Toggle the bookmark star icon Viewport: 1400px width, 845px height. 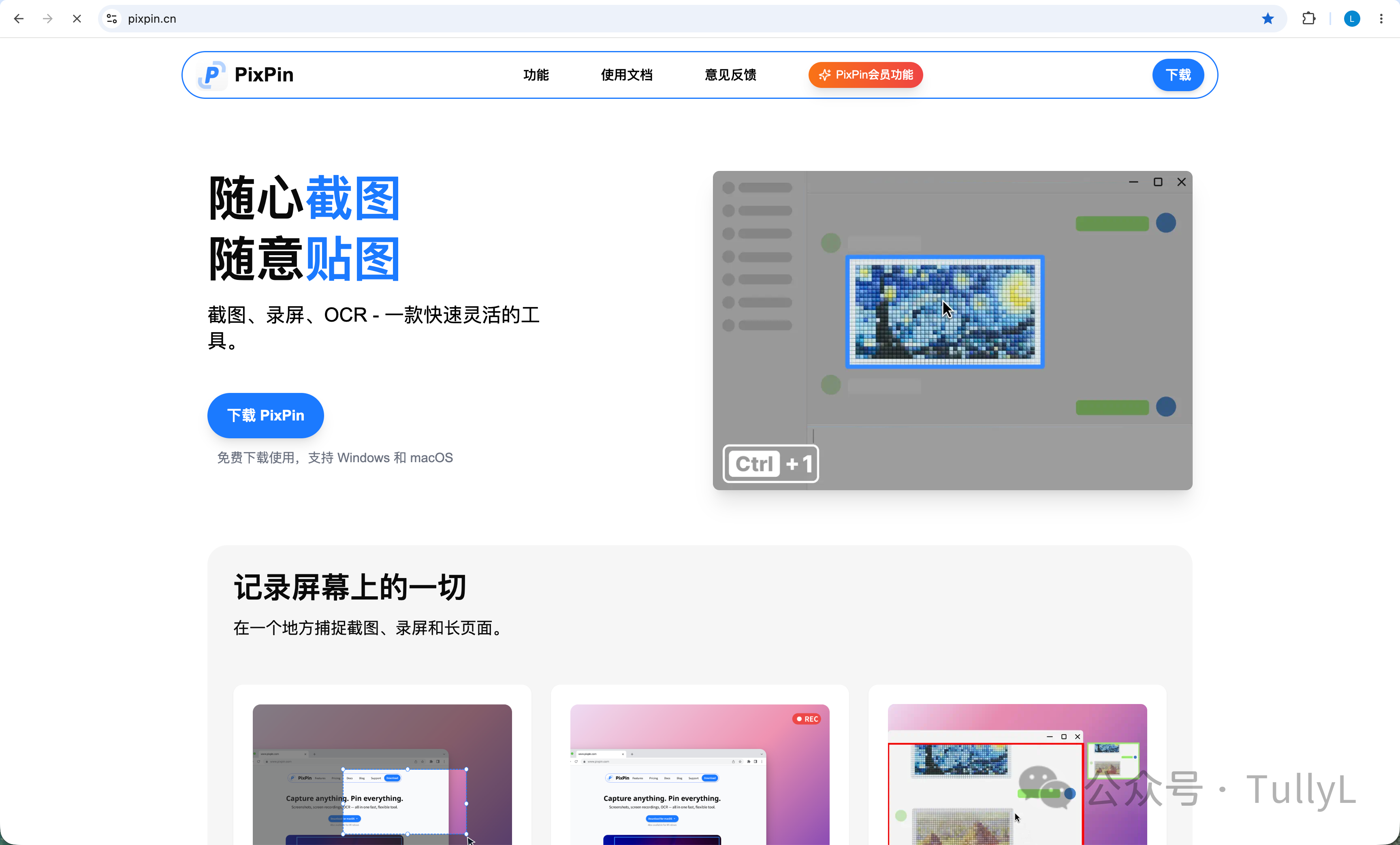point(1268,19)
